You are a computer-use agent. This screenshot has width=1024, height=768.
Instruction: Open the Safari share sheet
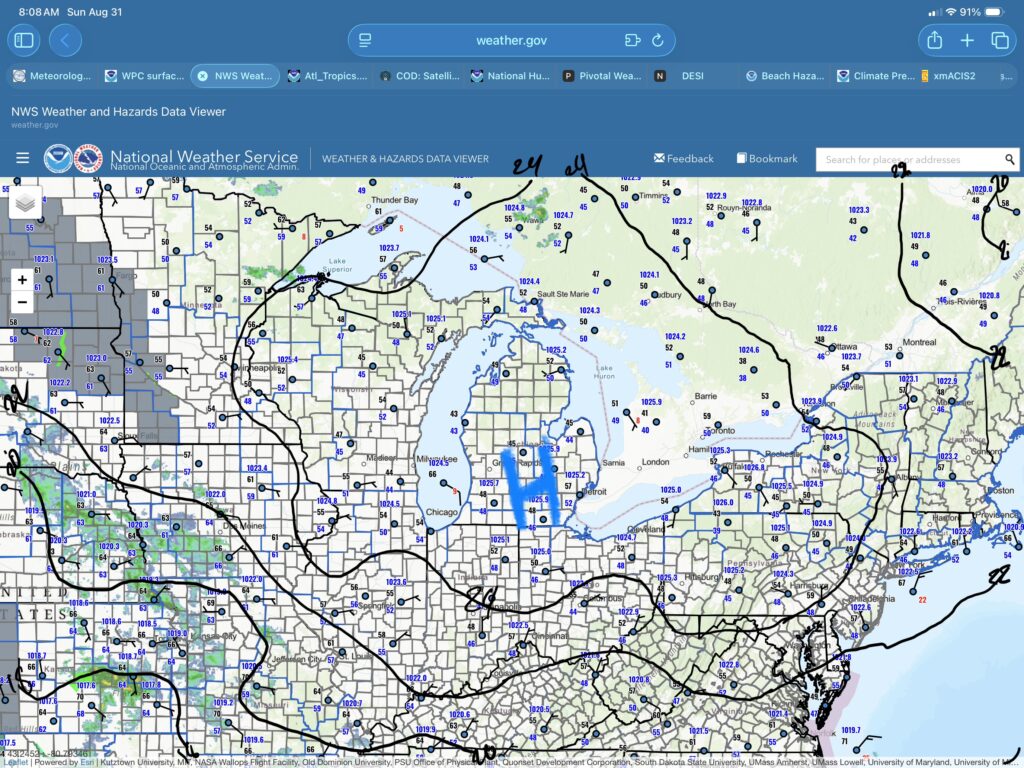(934, 40)
